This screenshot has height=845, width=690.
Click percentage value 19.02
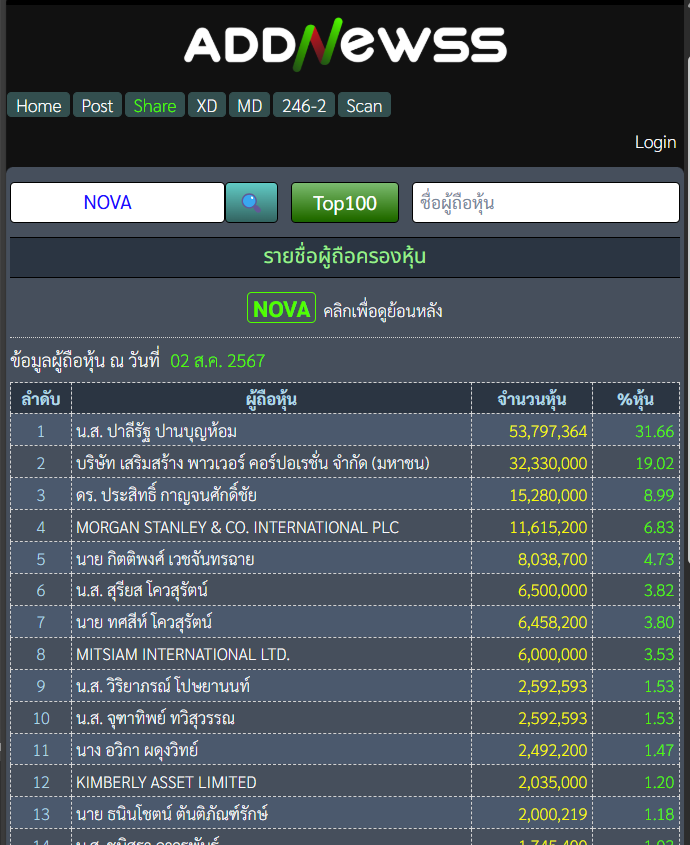[x=654, y=463]
